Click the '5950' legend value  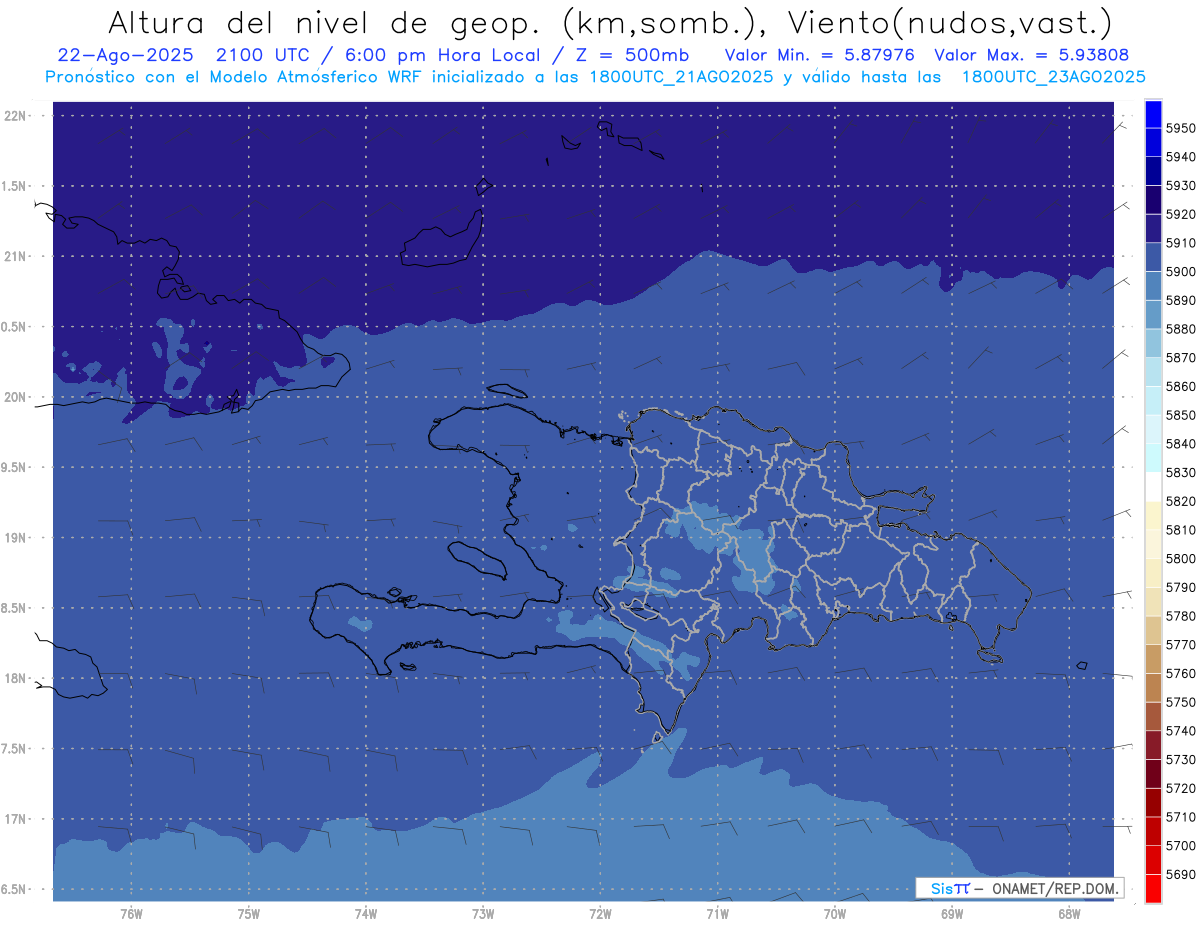(x=1180, y=129)
